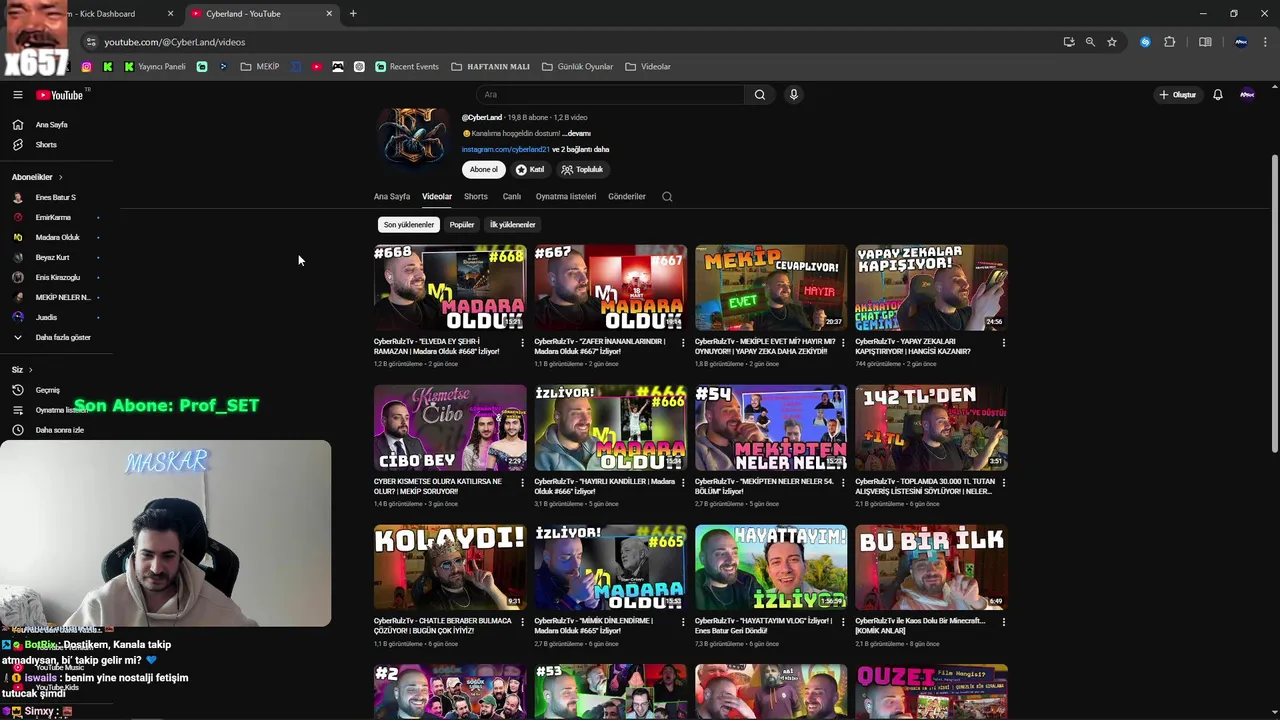Image resolution: width=1280 pixels, height=720 pixels.
Task: Click the zoom magnifier in address bar
Action: [x=1090, y=42]
